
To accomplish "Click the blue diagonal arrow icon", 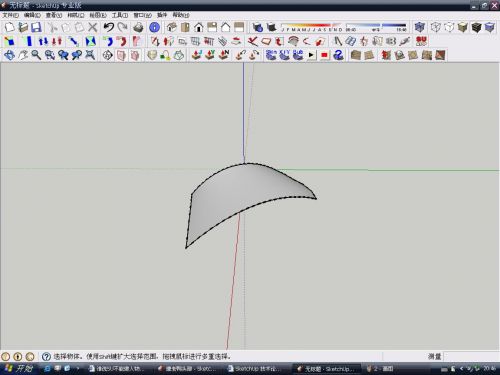I will 73,41.
